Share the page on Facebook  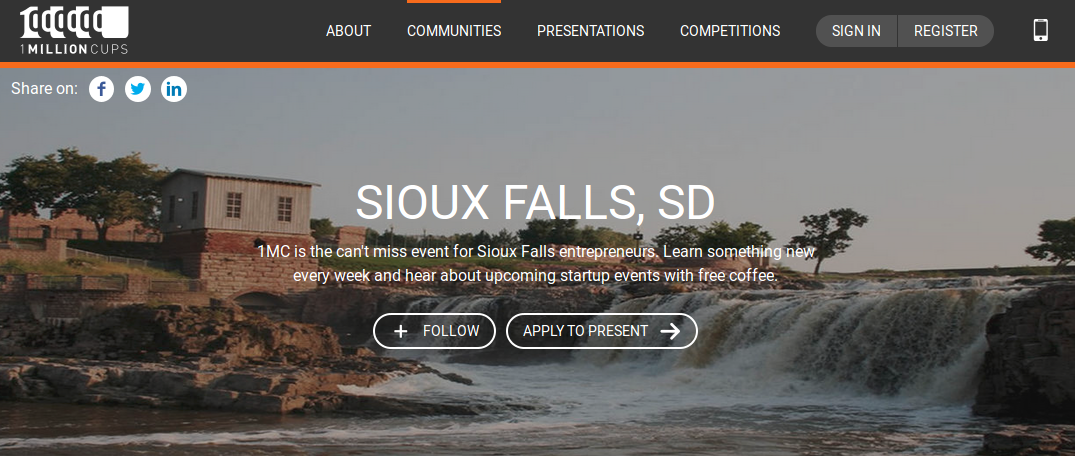[x=101, y=89]
